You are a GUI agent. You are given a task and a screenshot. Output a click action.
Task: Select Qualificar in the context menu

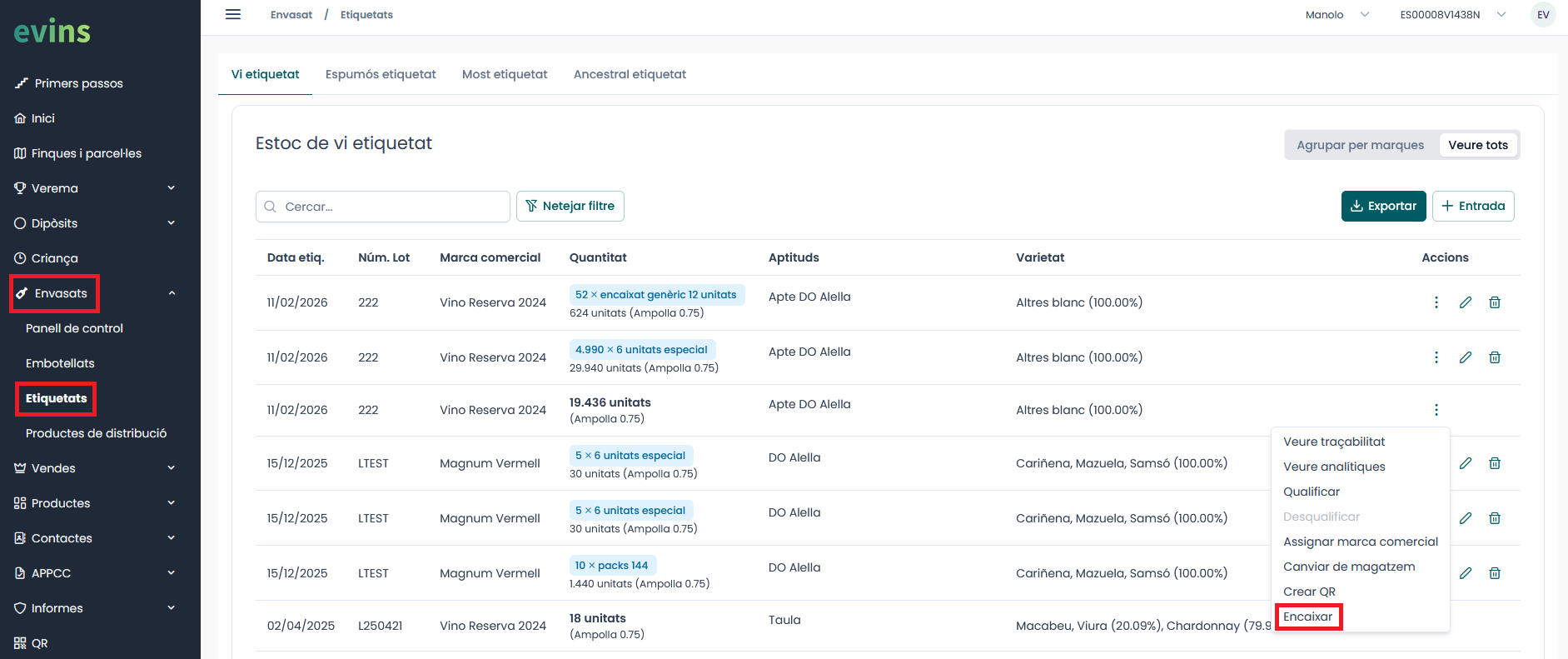(1312, 492)
